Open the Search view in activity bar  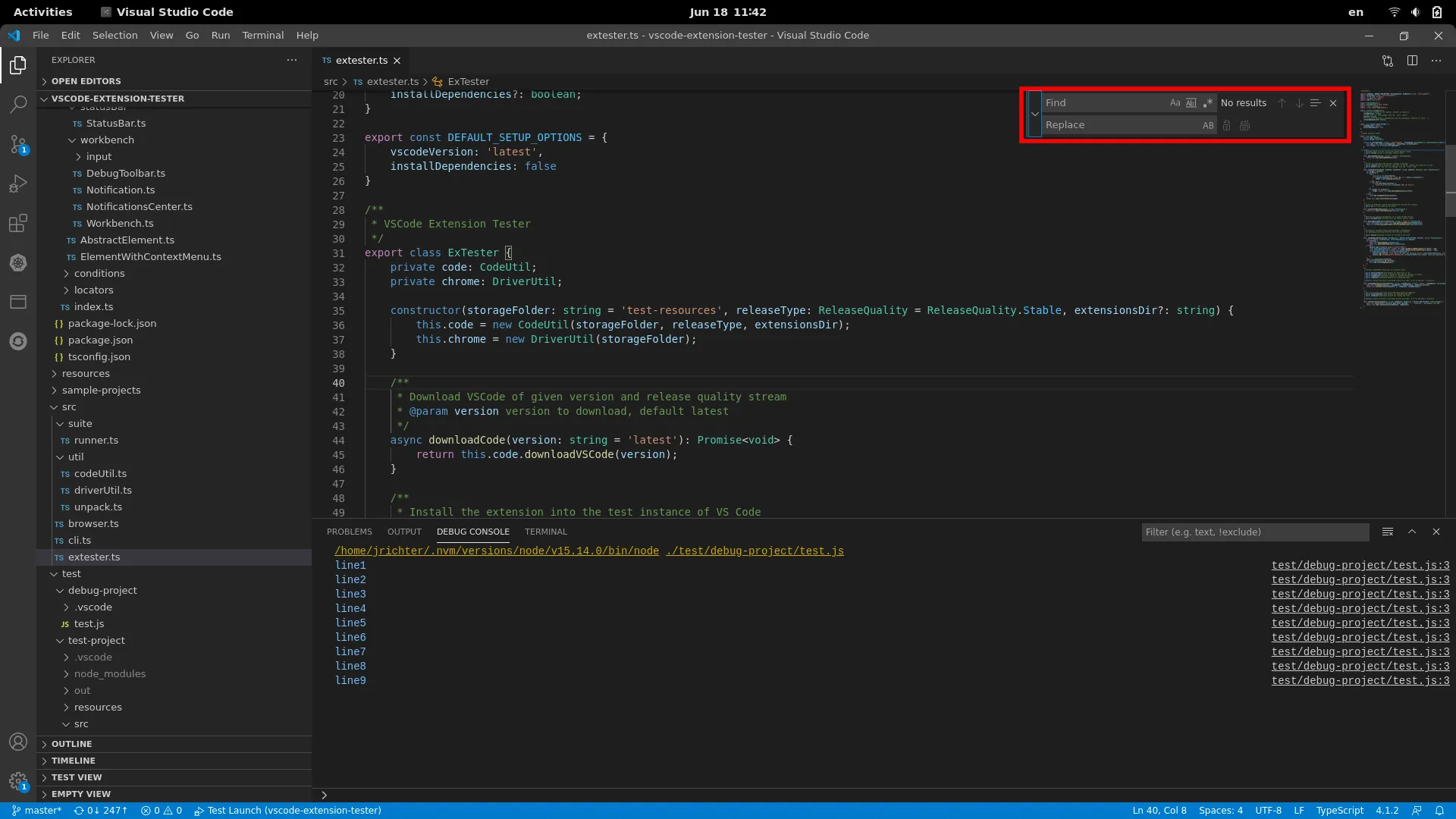click(18, 105)
